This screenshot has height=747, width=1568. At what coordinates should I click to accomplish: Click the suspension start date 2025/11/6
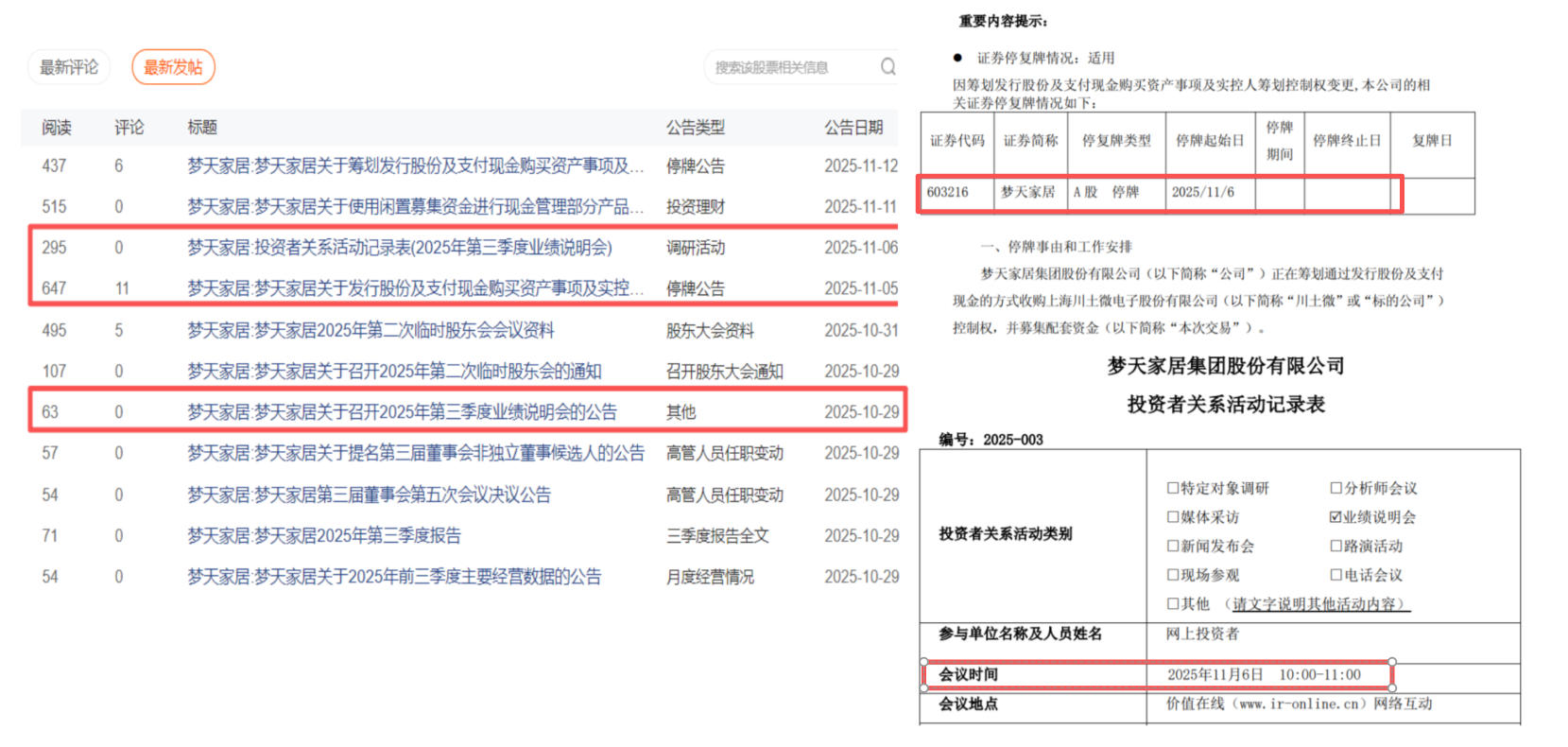pyautogui.click(x=1203, y=192)
